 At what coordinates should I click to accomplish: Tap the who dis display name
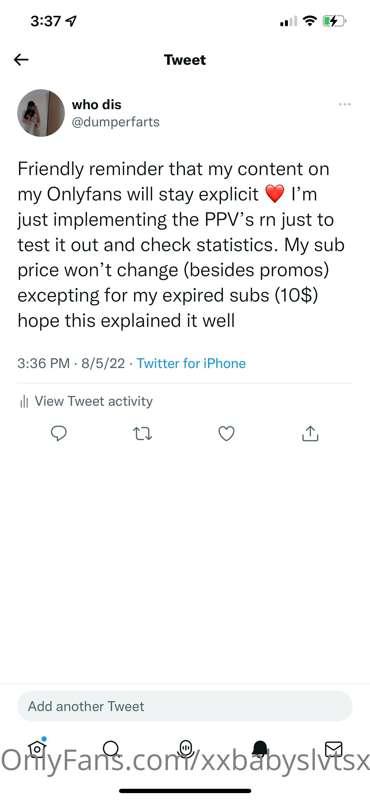point(97,105)
